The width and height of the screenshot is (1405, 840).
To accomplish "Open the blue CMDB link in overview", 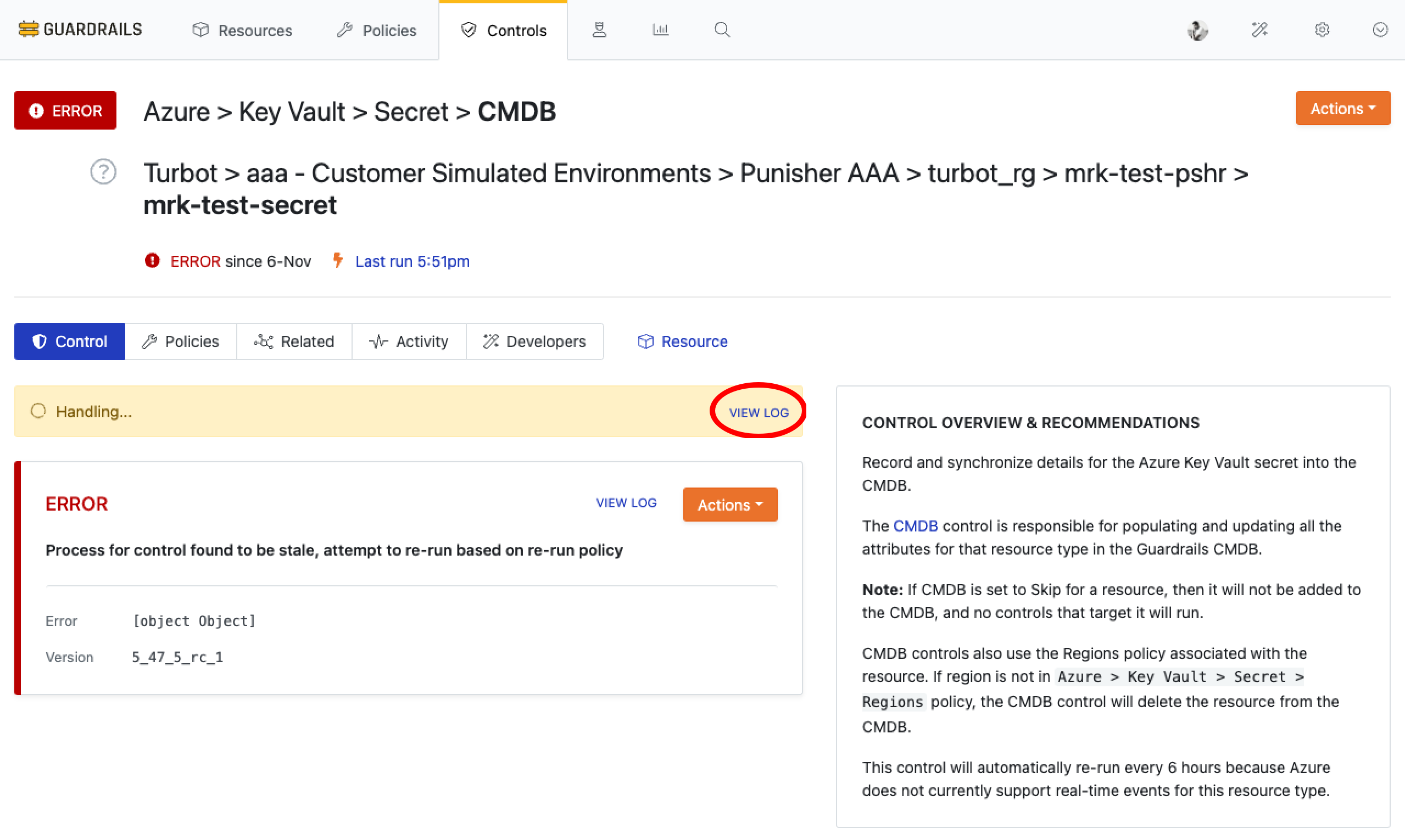I will (x=915, y=526).
